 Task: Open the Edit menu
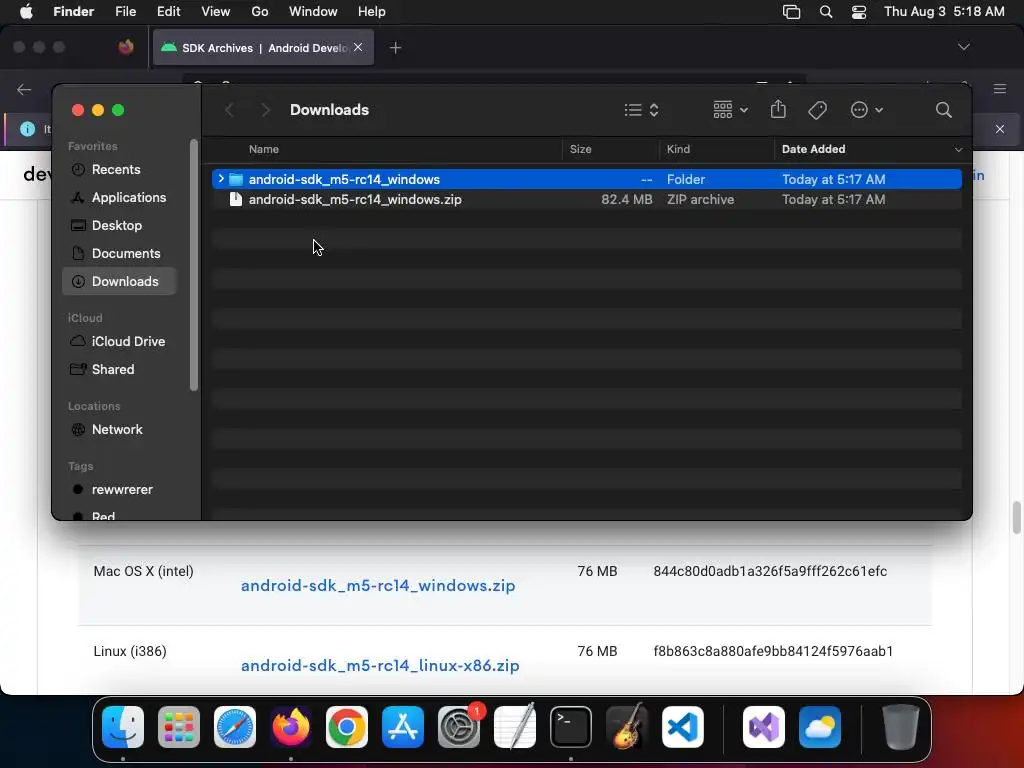click(x=168, y=12)
